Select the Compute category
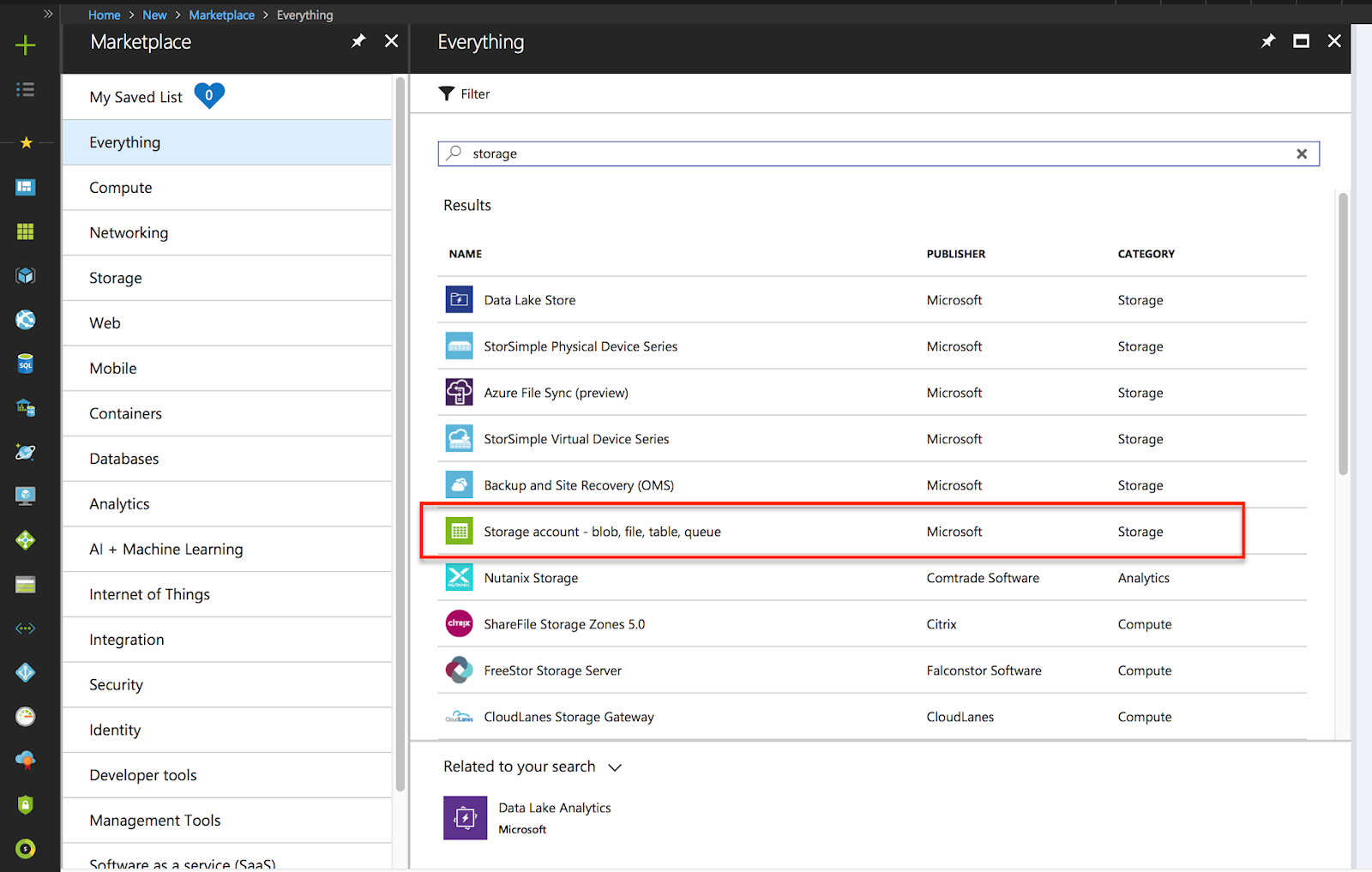 (x=121, y=188)
